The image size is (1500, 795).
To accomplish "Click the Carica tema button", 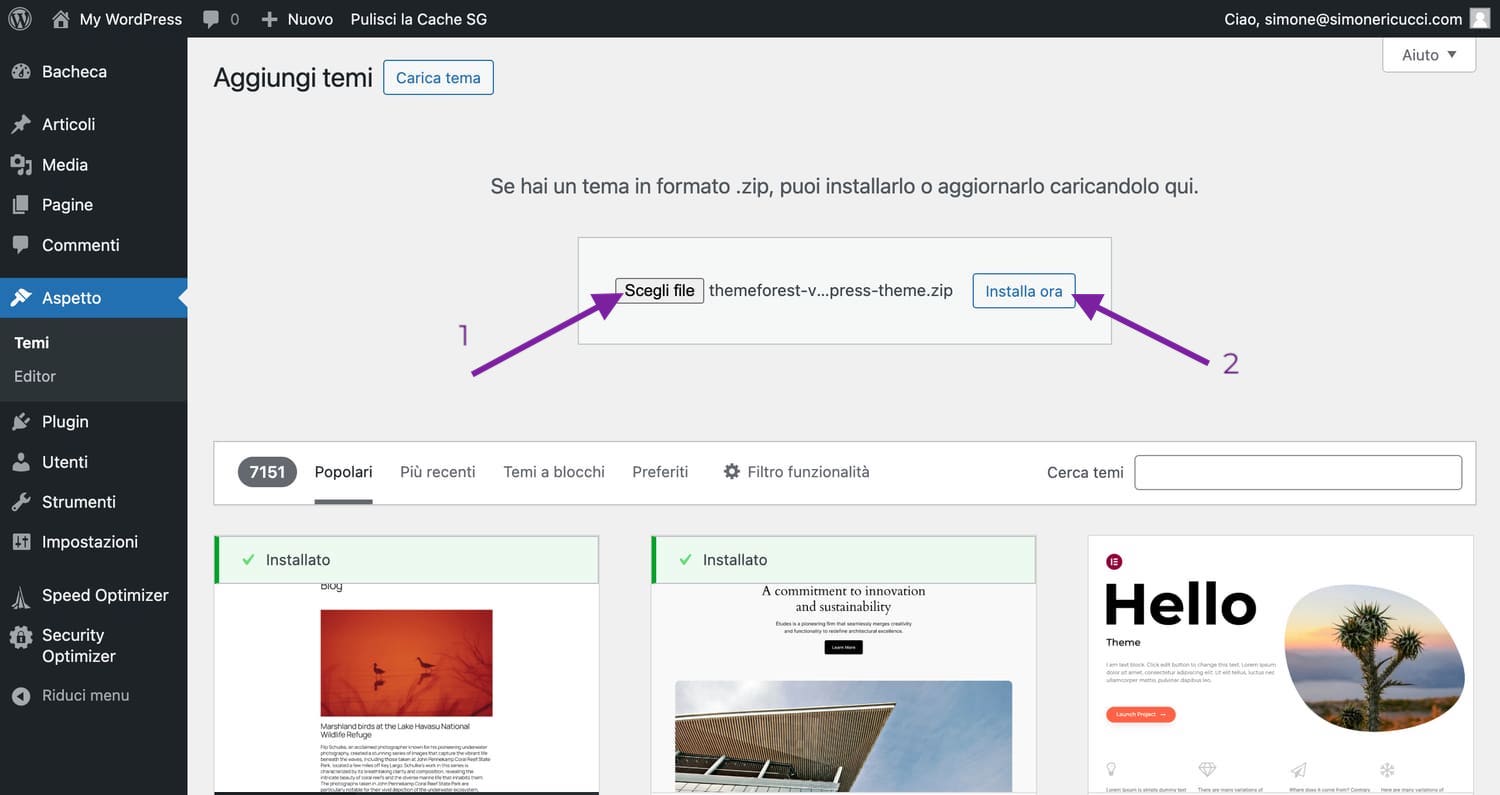I will click(x=438, y=78).
